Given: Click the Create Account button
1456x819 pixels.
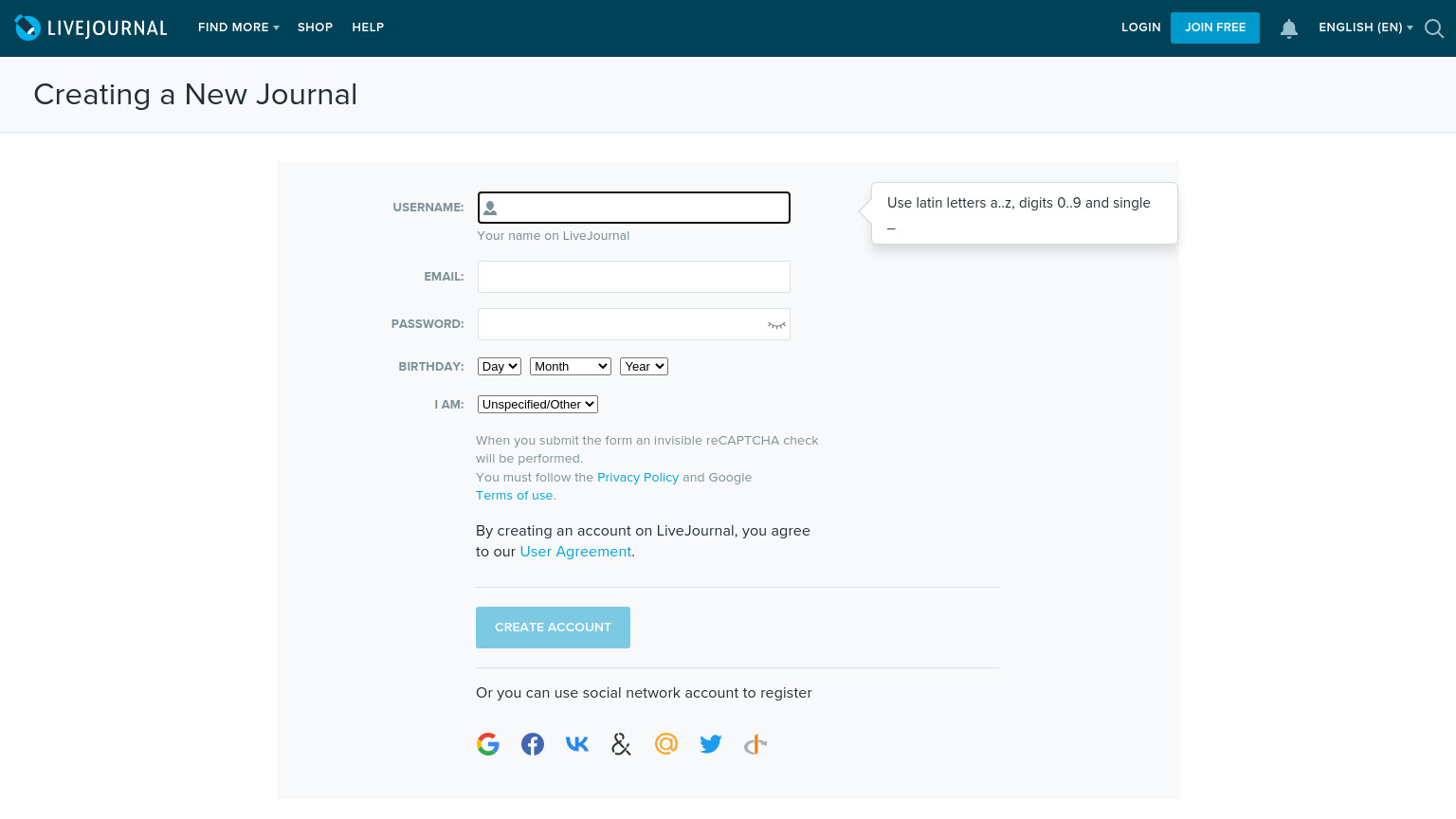Looking at the screenshot, I should (553, 628).
